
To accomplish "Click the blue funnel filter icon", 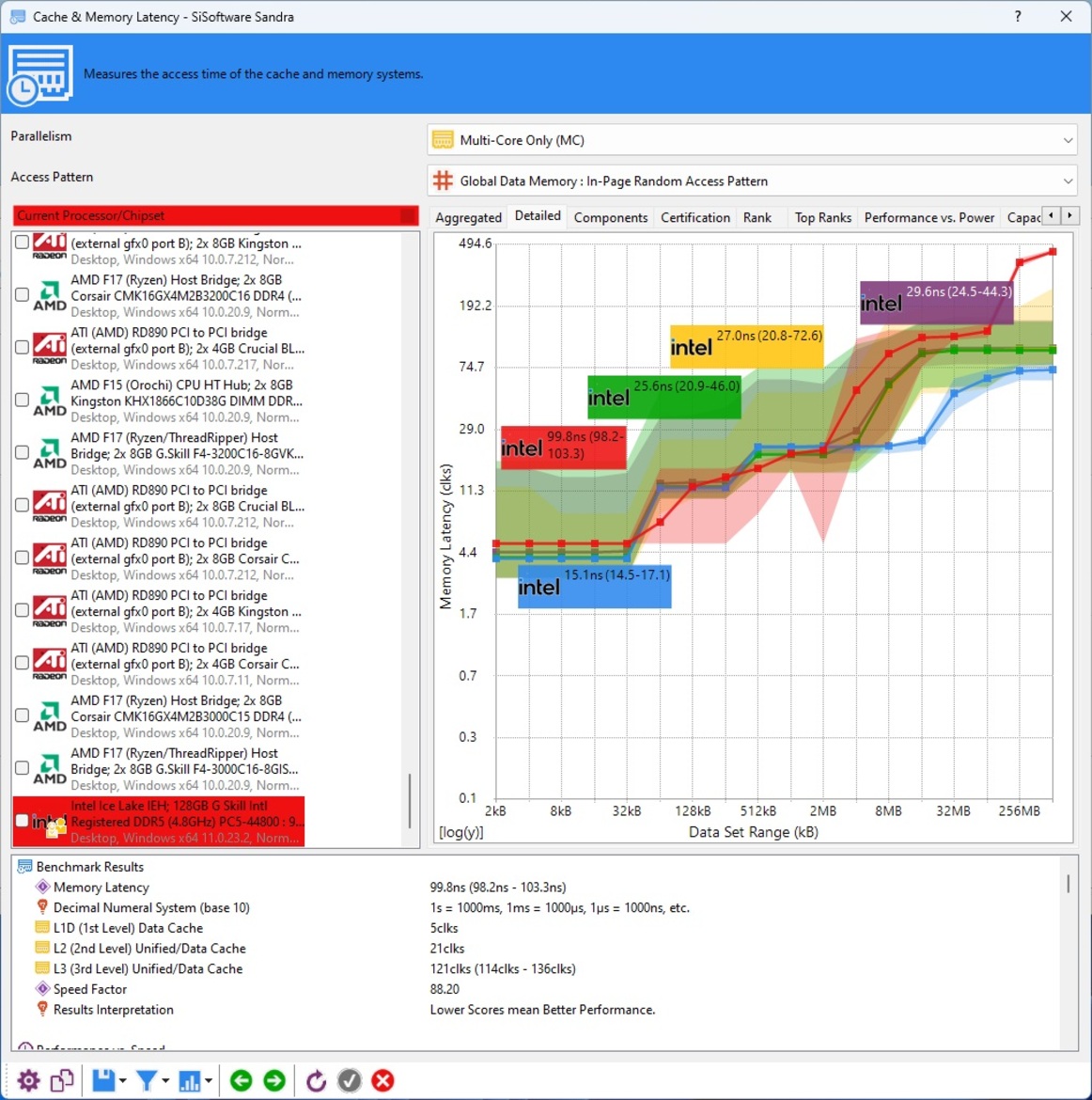I will [147, 1080].
